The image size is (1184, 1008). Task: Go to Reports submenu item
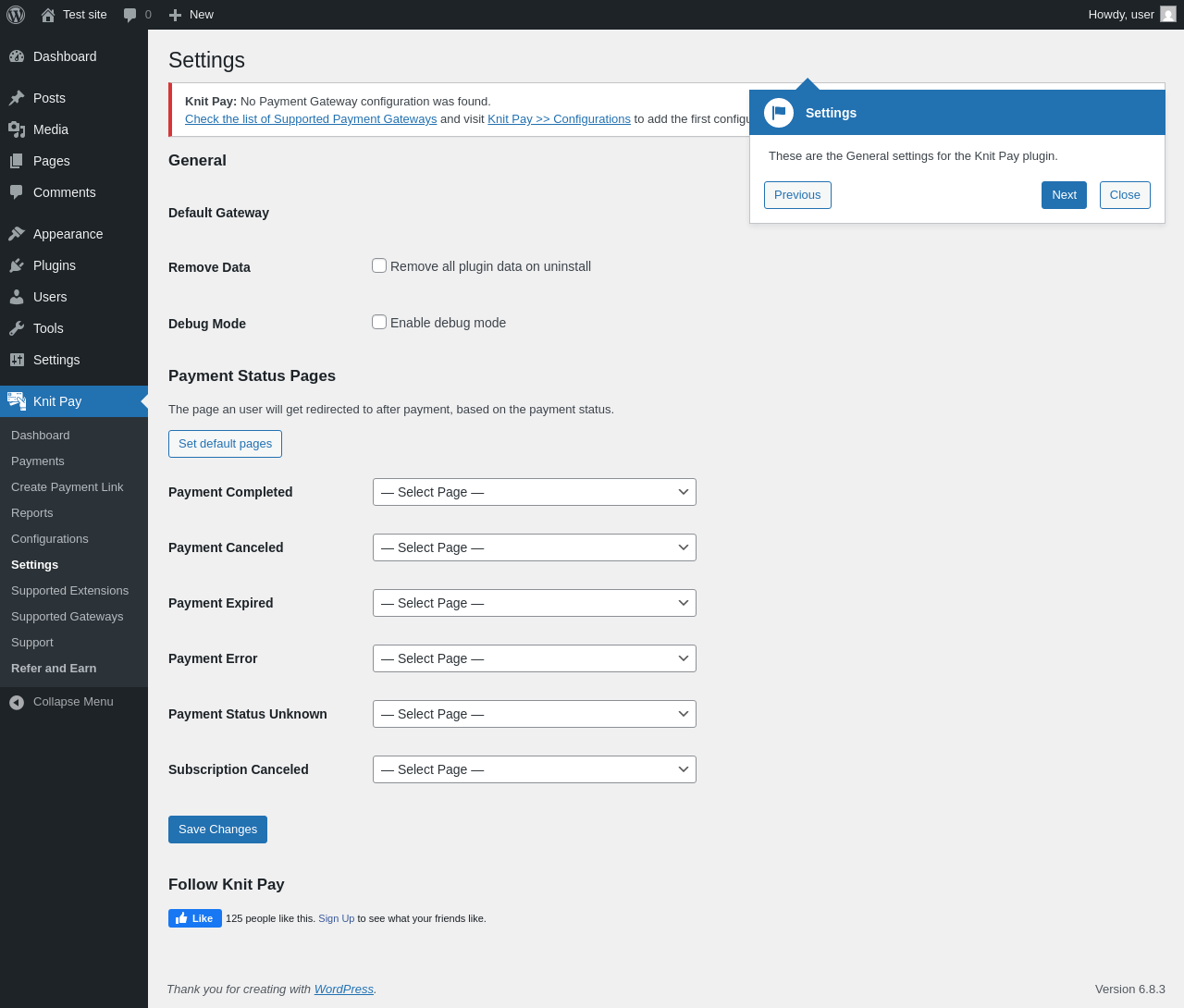click(32, 513)
